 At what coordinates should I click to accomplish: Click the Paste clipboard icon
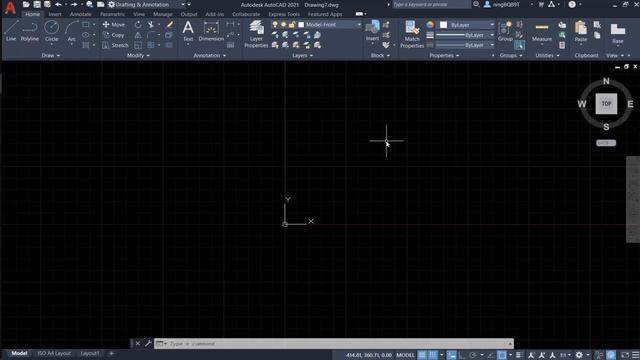pyautogui.click(x=580, y=31)
